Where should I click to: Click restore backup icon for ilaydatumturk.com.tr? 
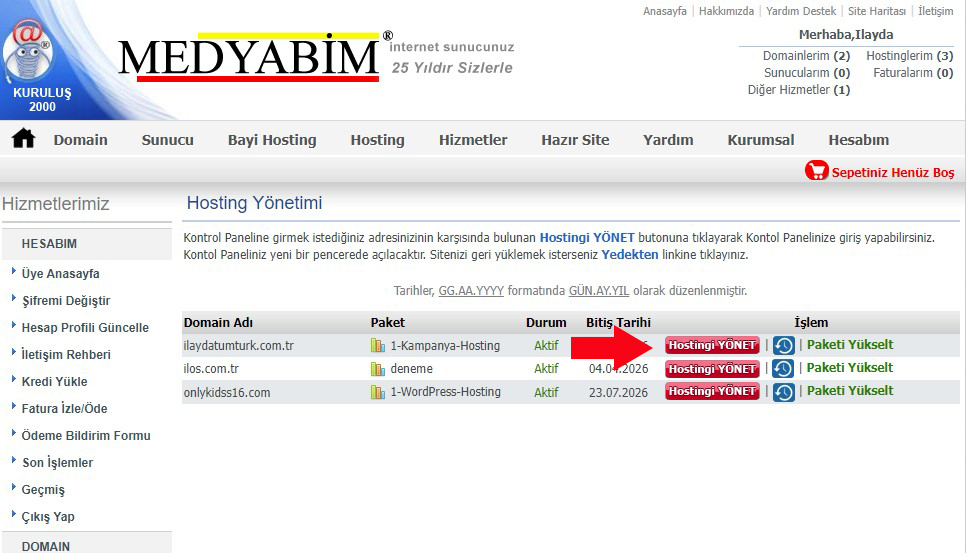[784, 345]
